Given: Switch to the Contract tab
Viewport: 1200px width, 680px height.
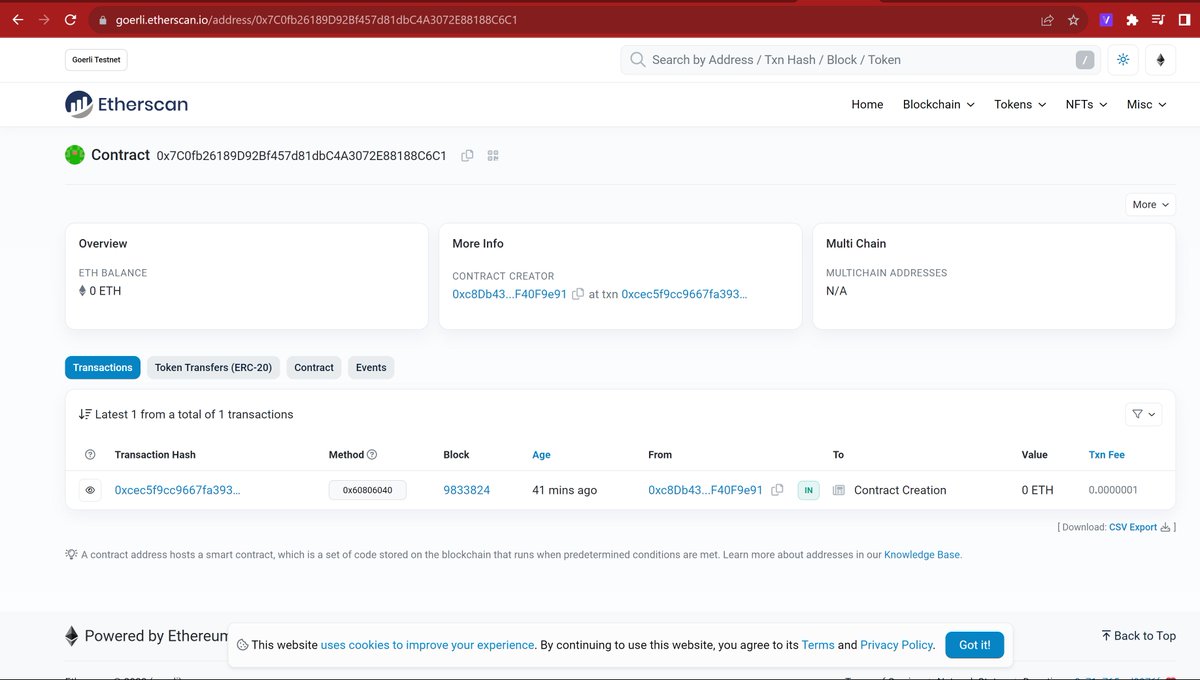Looking at the screenshot, I should pyautogui.click(x=314, y=368).
